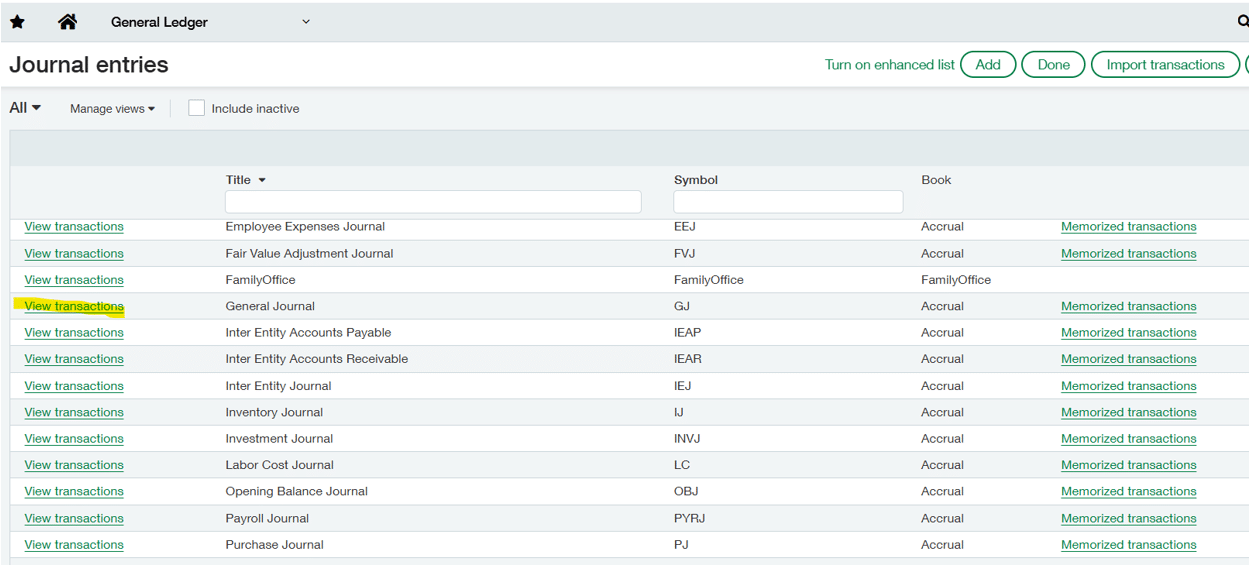Screen dimensions: 1250x567
Task: Expand the All views dropdown
Action: click(25, 108)
